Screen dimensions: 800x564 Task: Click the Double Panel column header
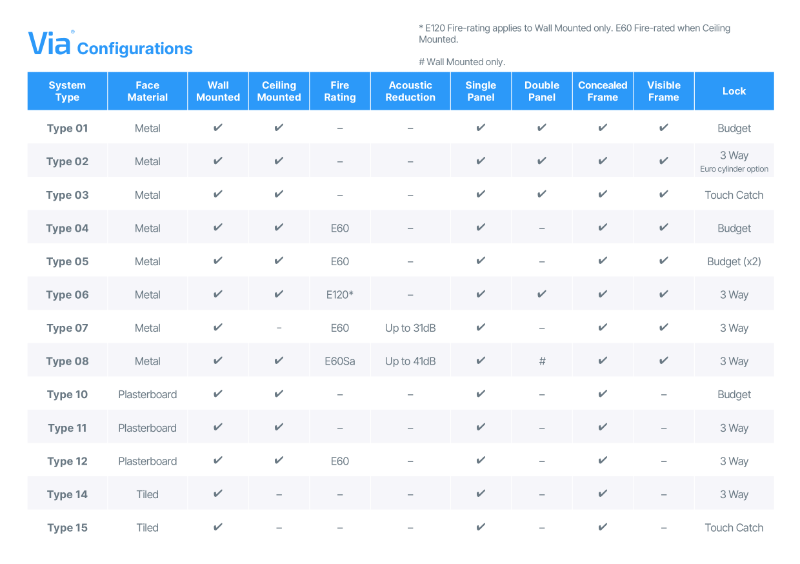[542, 91]
